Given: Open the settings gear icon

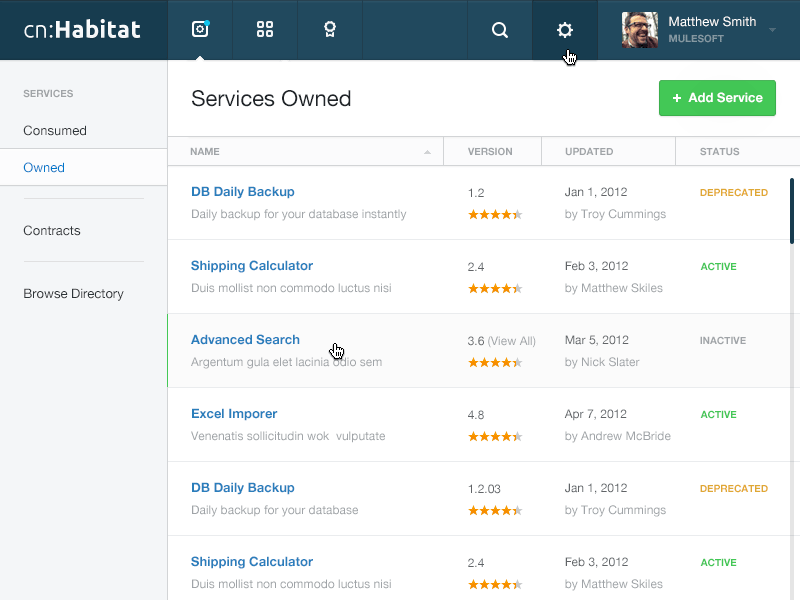Looking at the screenshot, I should click(x=565, y=30).
